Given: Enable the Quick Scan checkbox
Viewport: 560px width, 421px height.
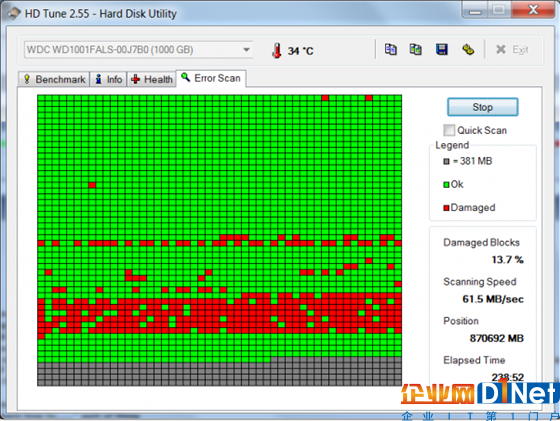Looking at the screenshot, I should (449, 130).
